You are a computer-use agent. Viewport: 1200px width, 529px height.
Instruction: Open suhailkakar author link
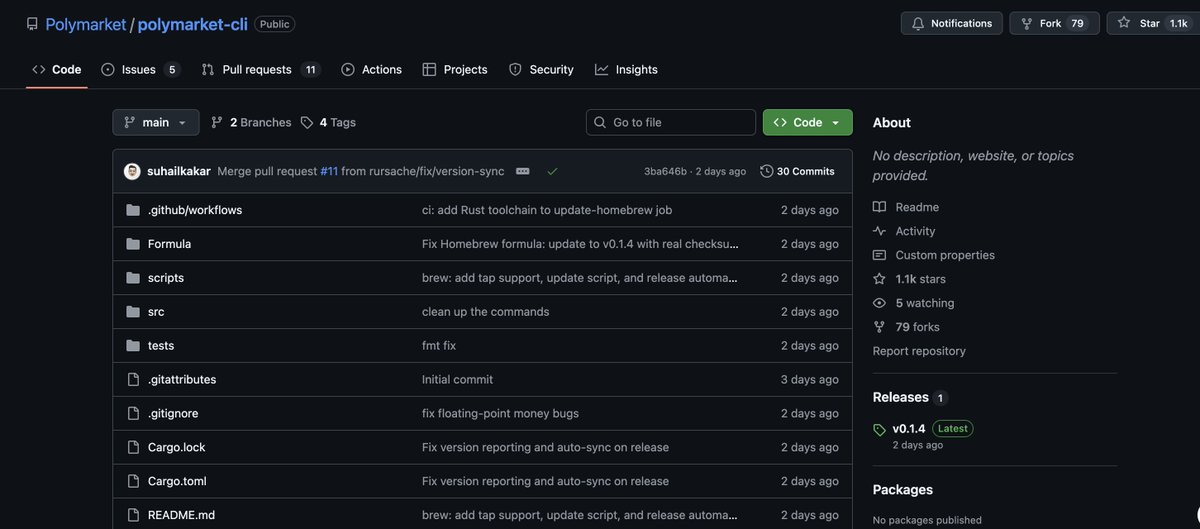click(x=179, y=171)
